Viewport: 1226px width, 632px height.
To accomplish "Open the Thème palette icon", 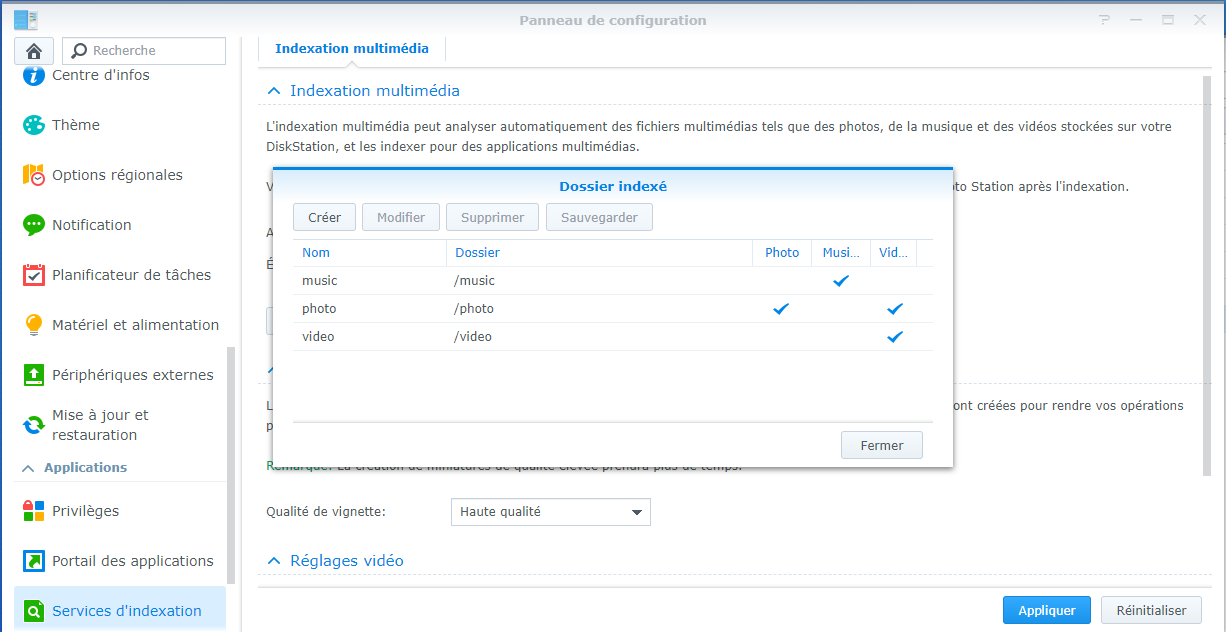I will pos(34,125).
